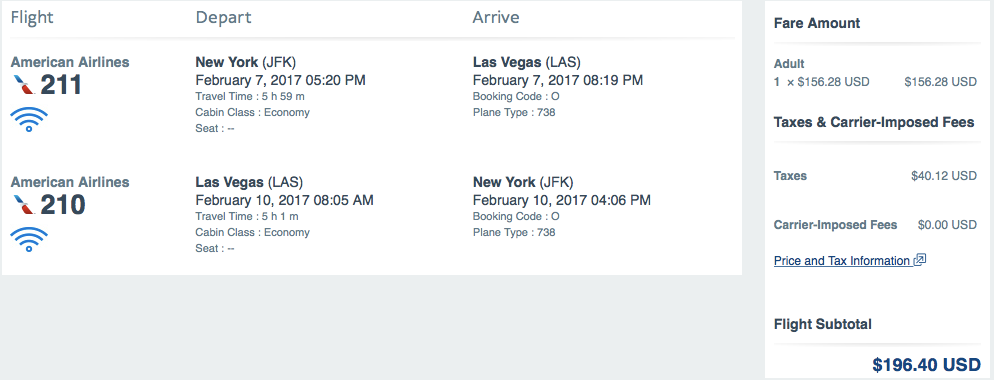The width and height of the screenshot is (994, 380).
Task: Click the Wi-Fi icon under flight 211
Action: (29, 119)
